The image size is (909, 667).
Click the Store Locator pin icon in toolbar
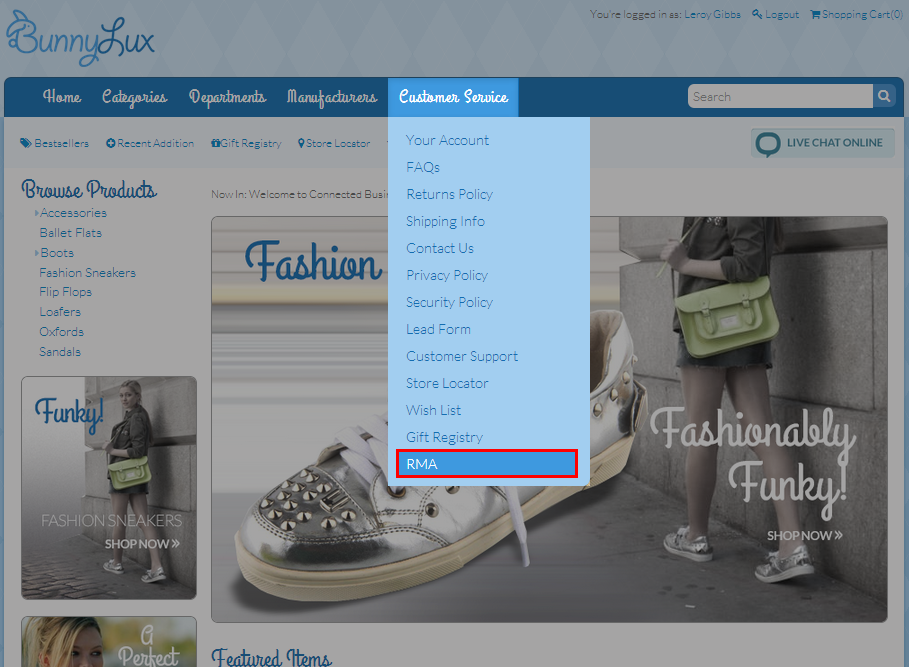click(301, 143)
